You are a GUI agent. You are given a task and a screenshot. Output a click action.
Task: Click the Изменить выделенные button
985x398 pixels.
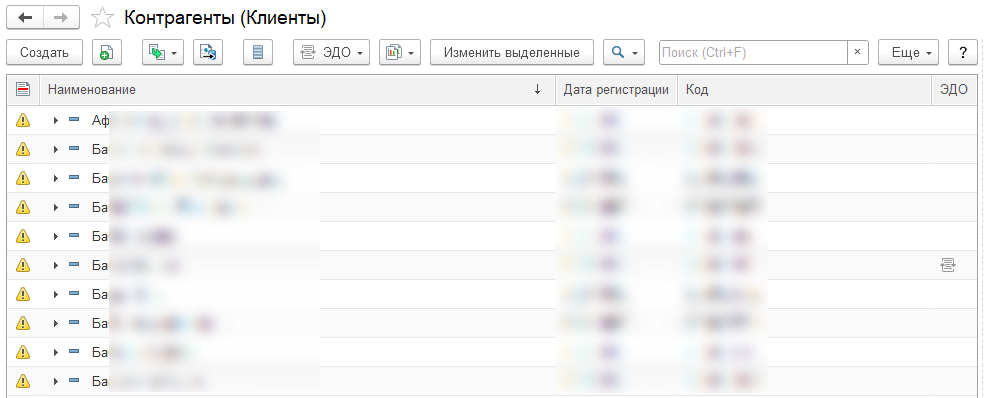(x=511, y=53)
